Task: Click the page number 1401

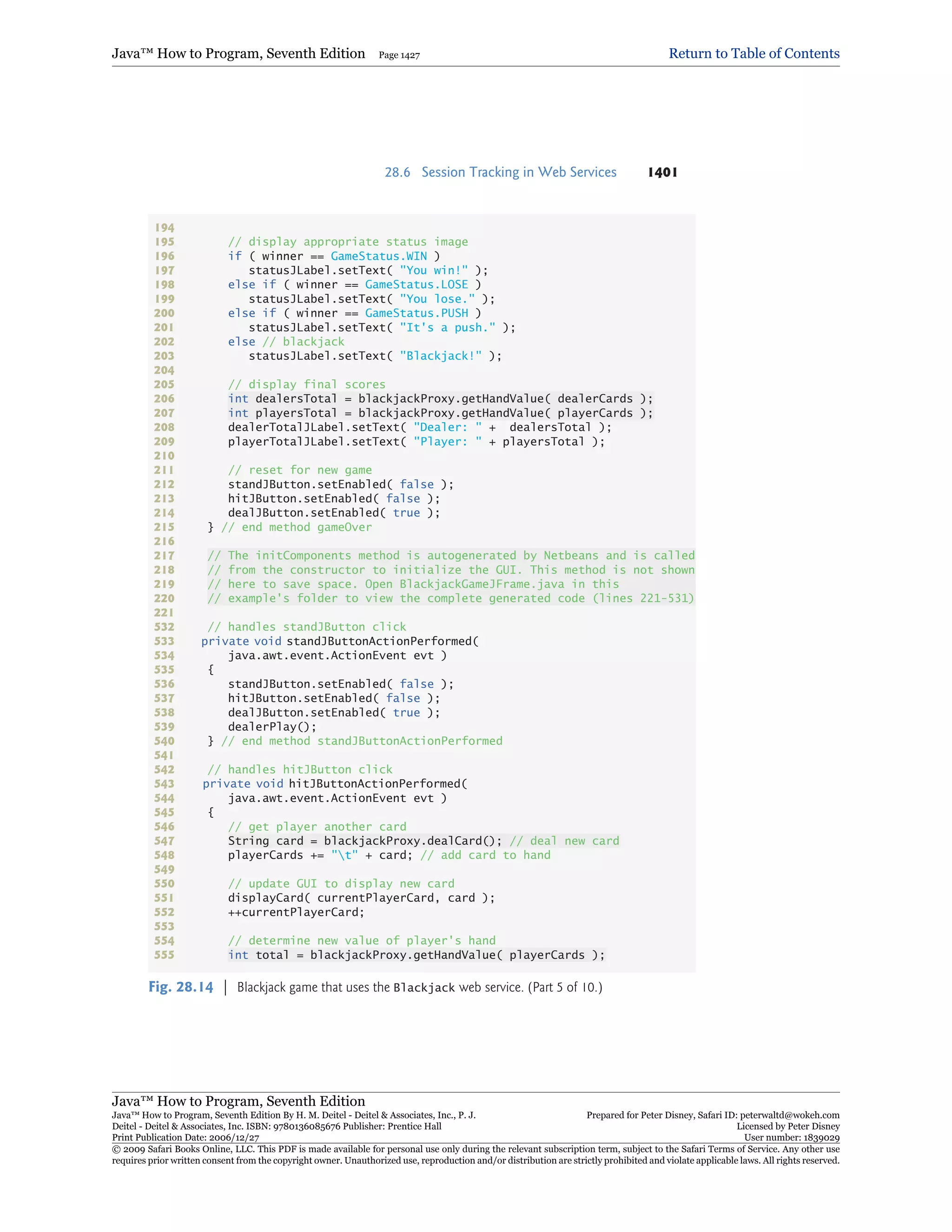Action: click(662, 172)
